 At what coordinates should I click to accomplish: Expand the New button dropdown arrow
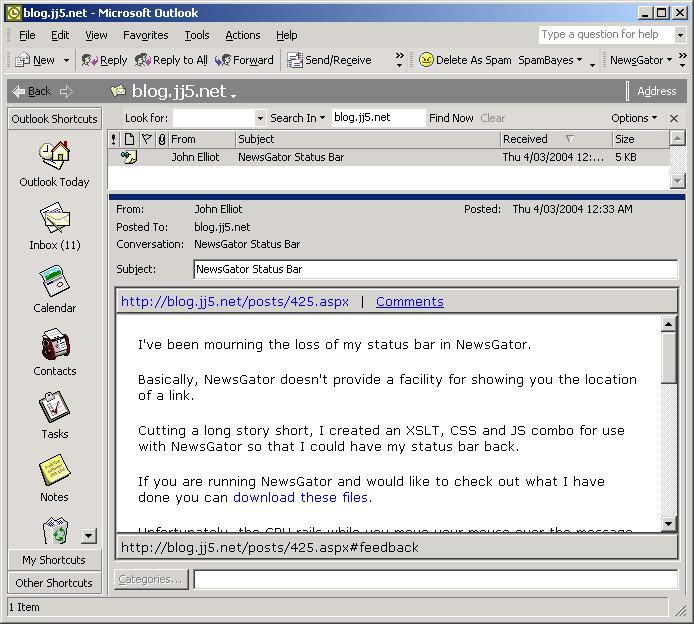(x=66, y=60)
